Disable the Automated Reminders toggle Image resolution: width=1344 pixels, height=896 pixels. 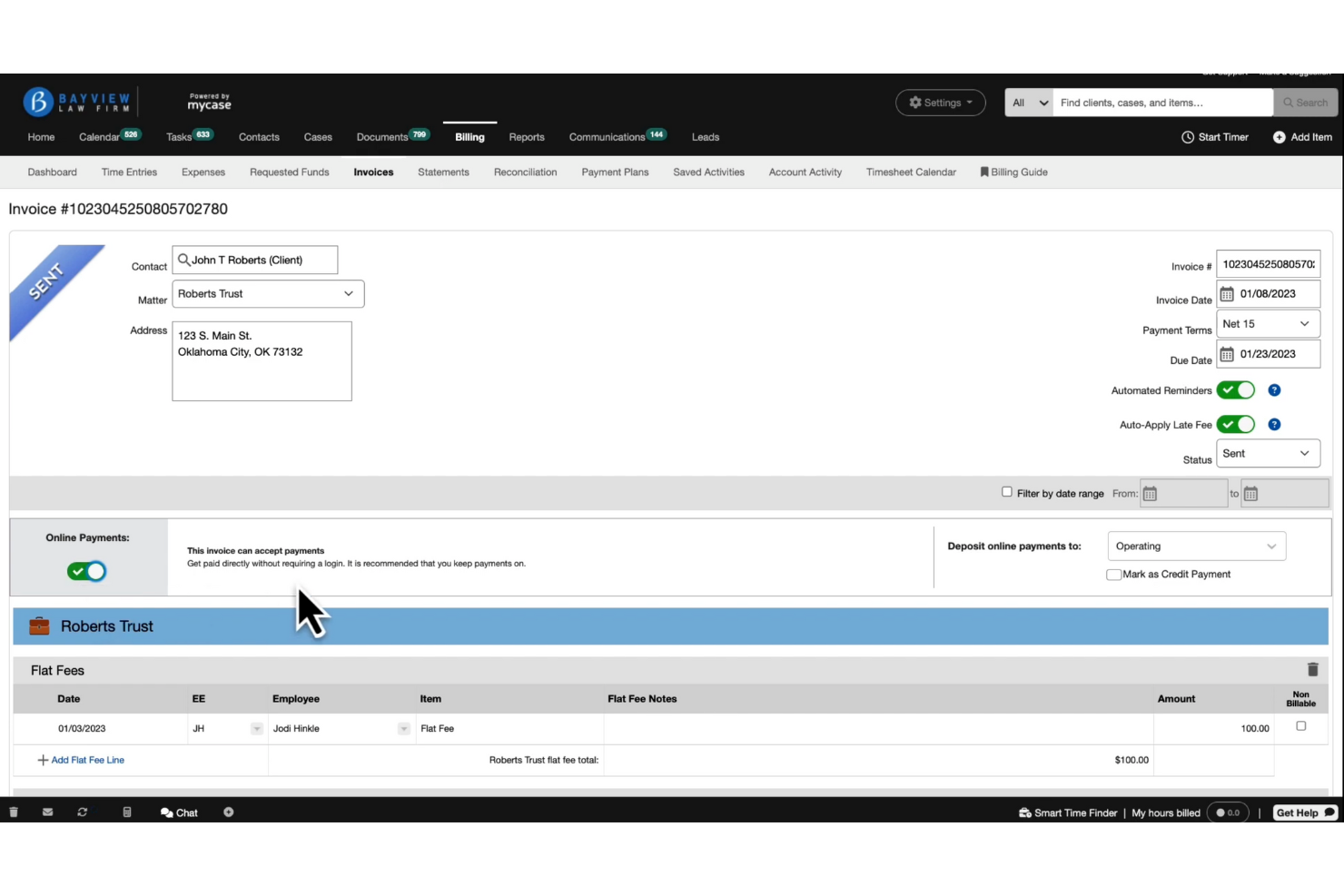pyautogui.click(x=1235, y=389)
